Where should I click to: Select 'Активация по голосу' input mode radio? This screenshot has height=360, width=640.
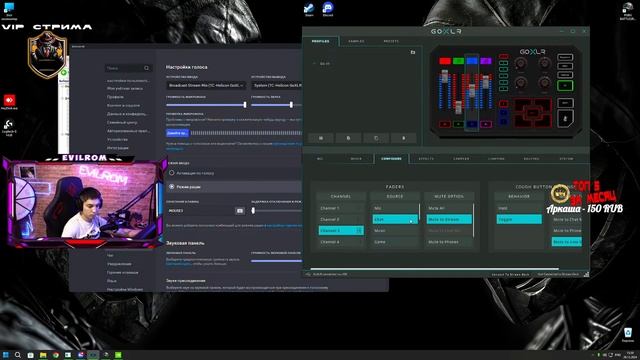[172, 173]
